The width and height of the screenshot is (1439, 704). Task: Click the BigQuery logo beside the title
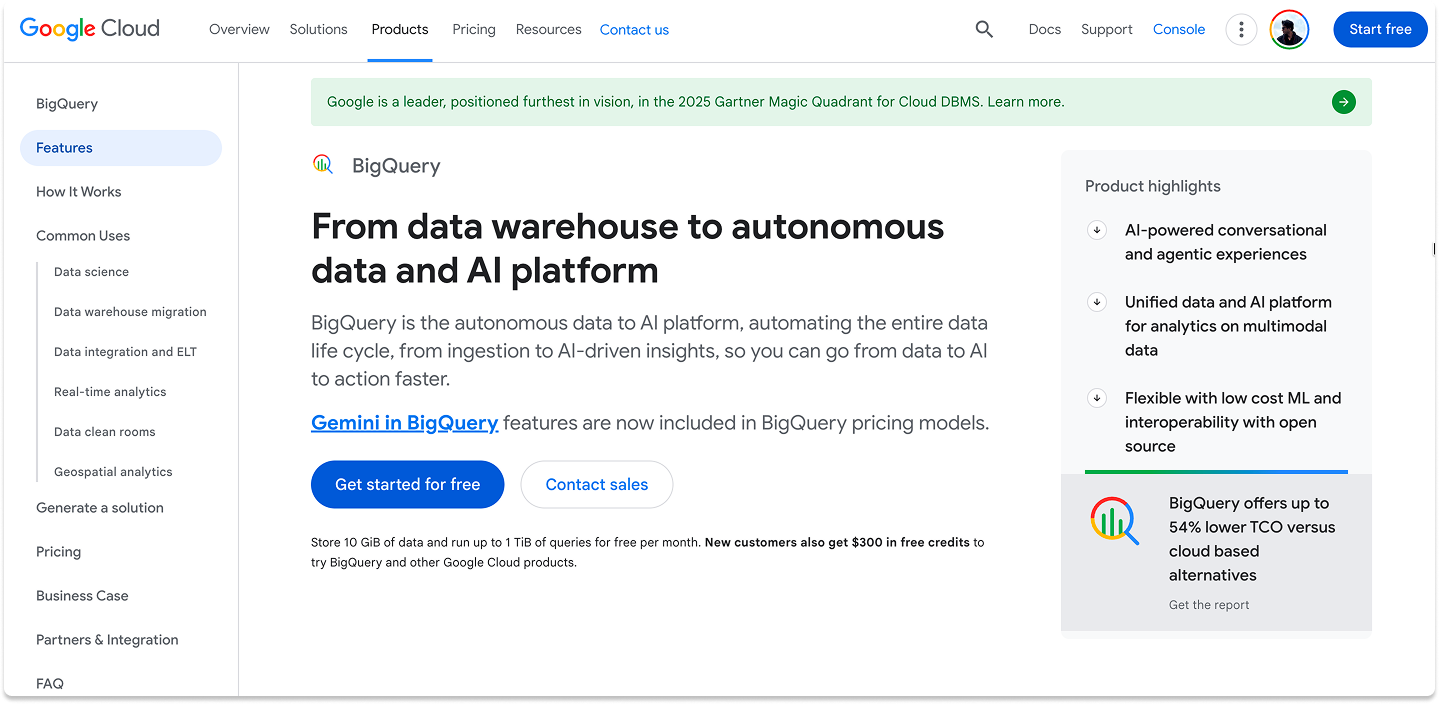coord(322,165)
